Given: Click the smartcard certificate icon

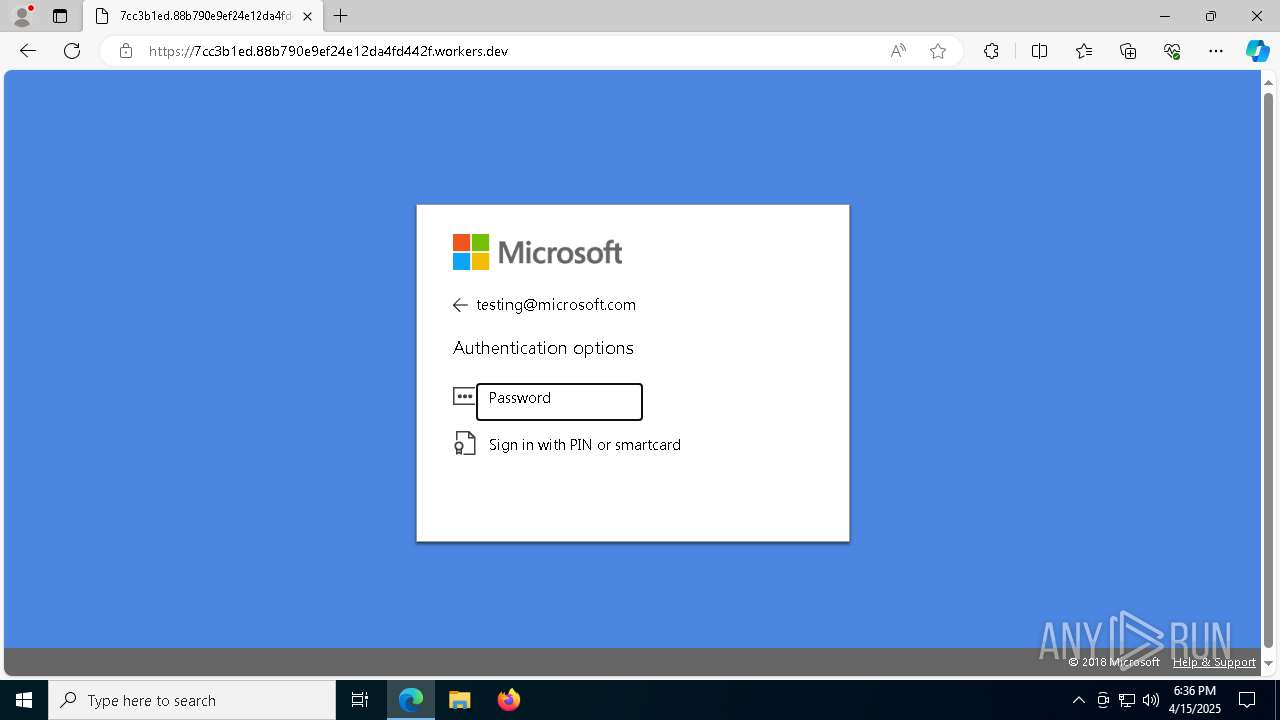Looking at the screenshot, I should click(464, 443).
